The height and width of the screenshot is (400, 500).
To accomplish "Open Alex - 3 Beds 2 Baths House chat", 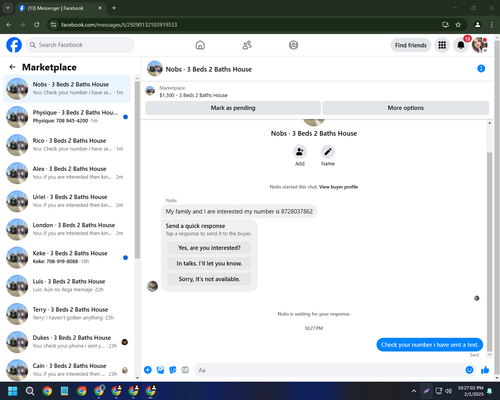I will click(67, 173).
